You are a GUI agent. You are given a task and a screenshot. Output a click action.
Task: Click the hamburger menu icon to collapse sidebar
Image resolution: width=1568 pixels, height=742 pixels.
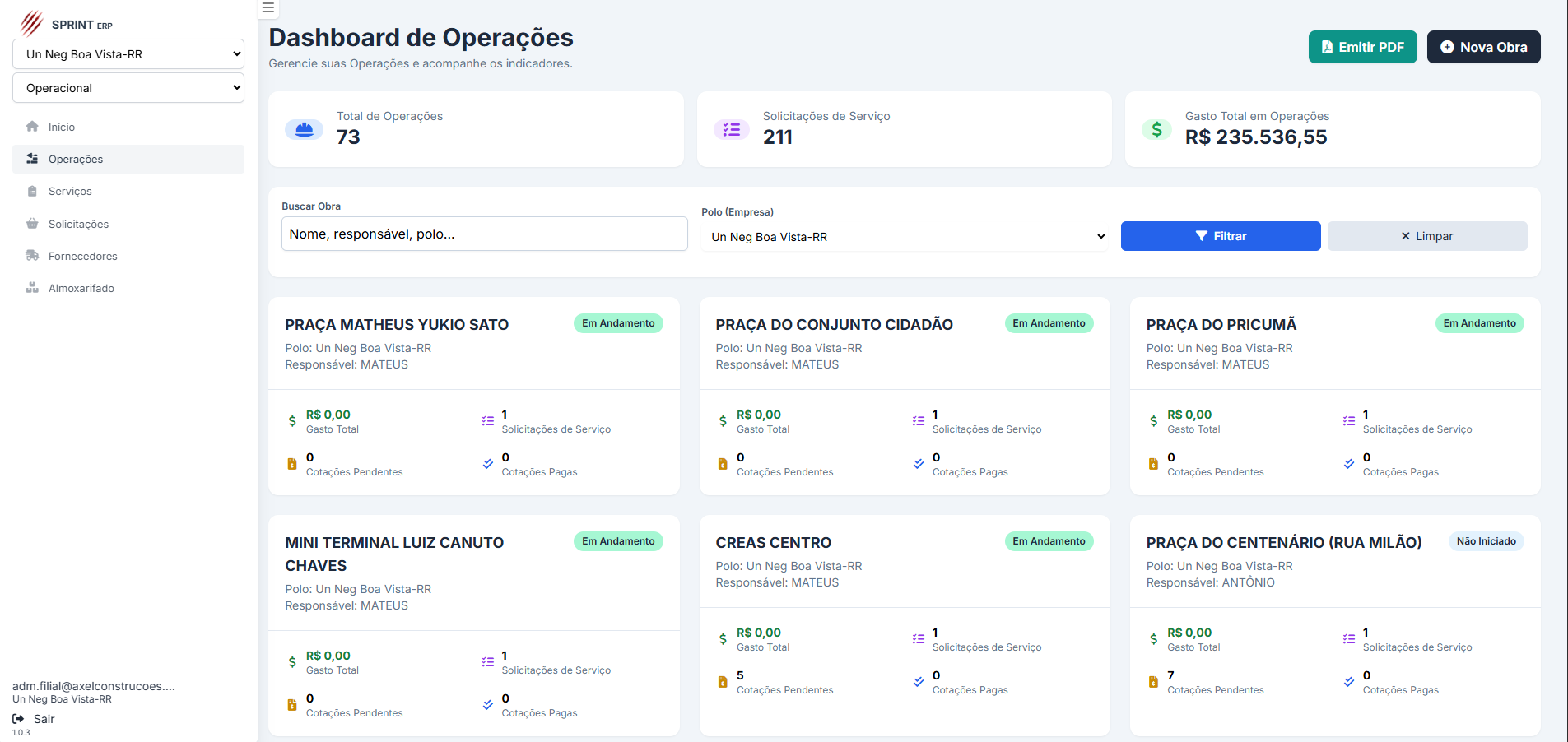click(x=268, y=8)
